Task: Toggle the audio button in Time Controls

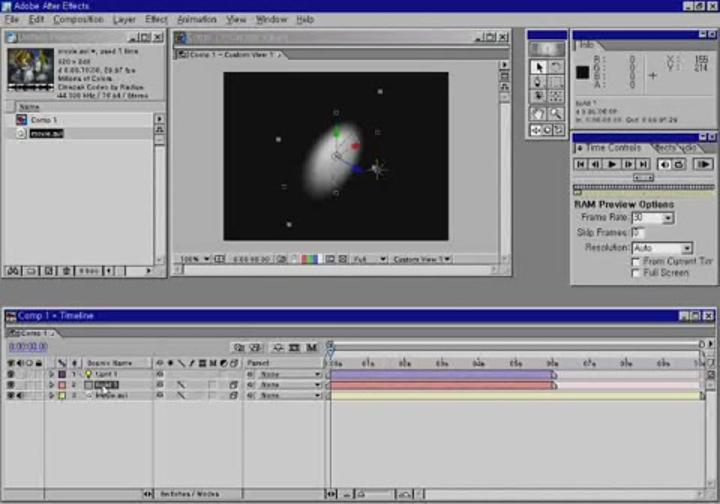Action: [664, 164]
